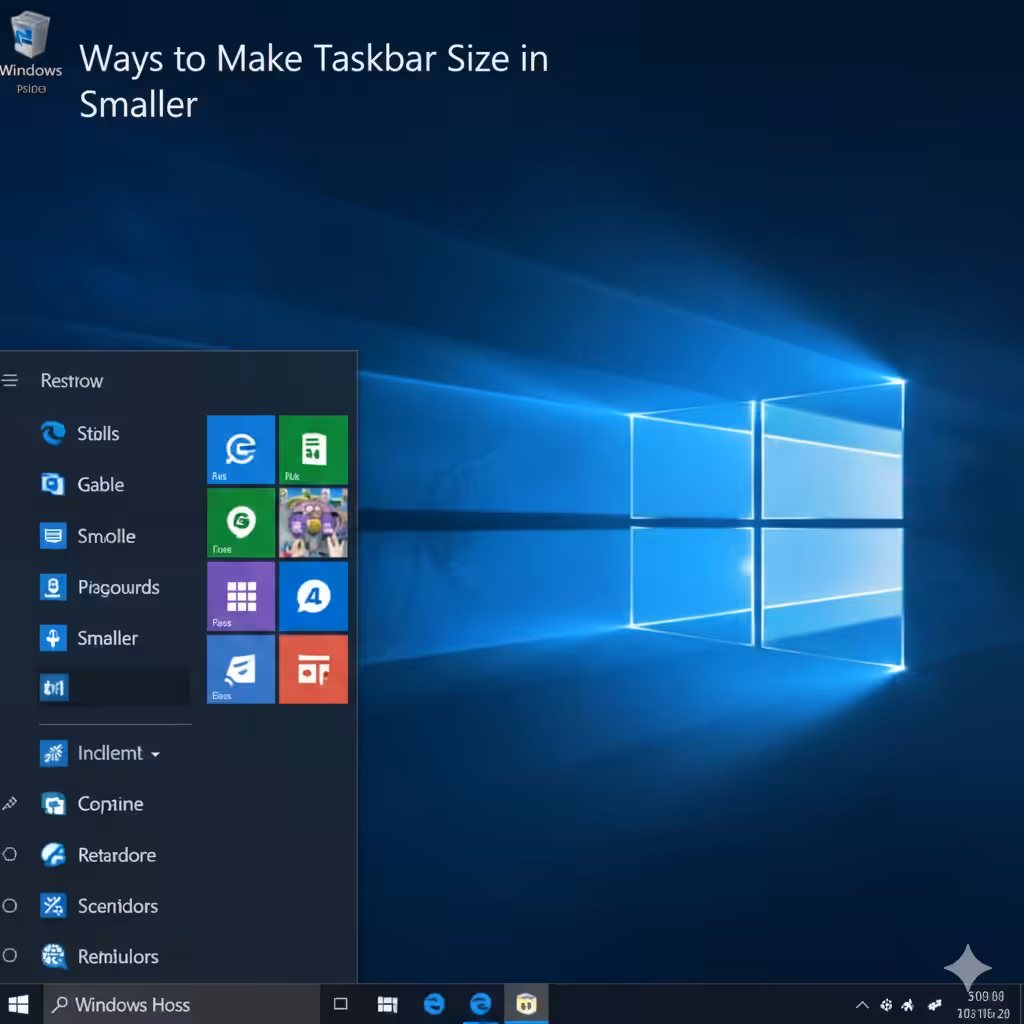Launch the first Edge icon in taskbar
The width and height of the screenshot is (1024, 1024).
coord(434,1004)
